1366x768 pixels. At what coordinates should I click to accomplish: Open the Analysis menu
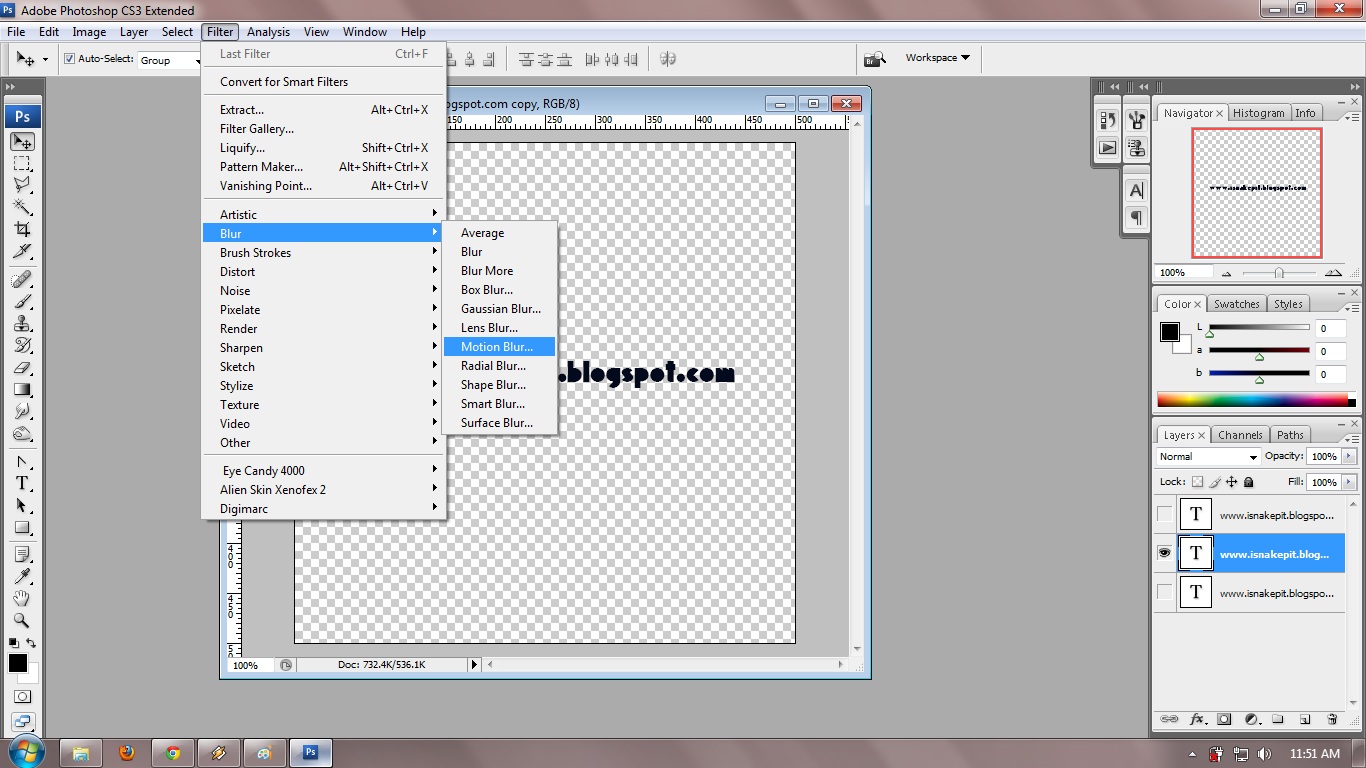(x=268, y=32)
